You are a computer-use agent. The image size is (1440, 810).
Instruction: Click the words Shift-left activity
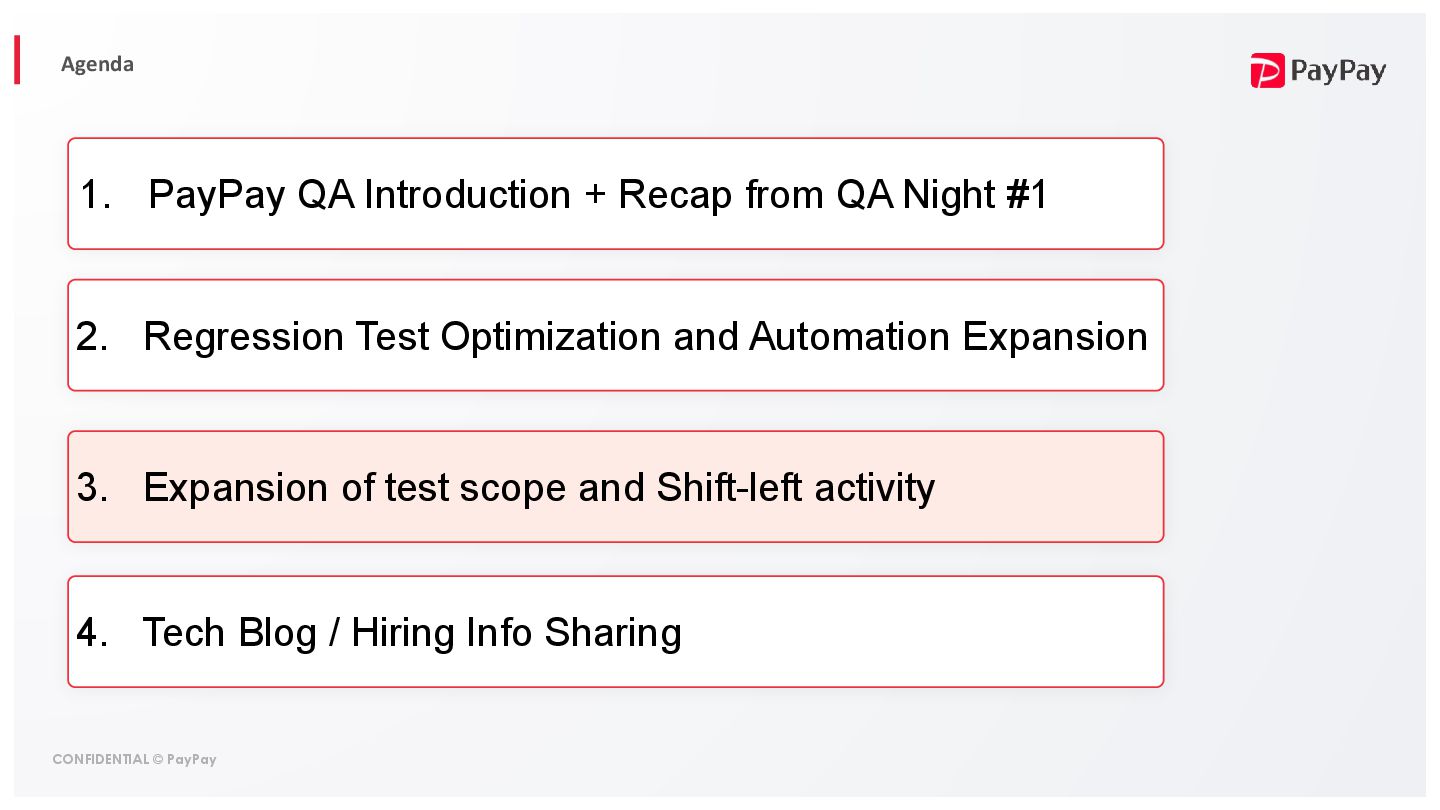coord(795,487)
